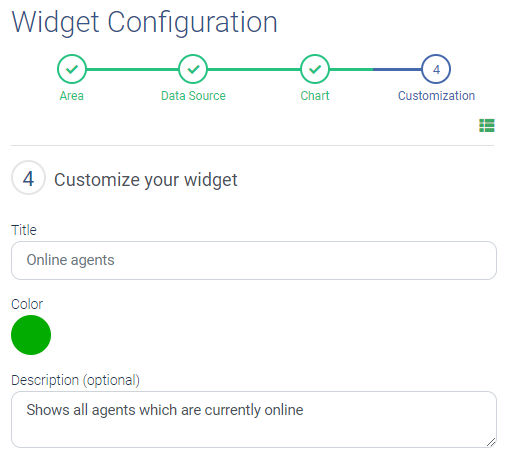Focus the Title field containing Online agents

254,260
